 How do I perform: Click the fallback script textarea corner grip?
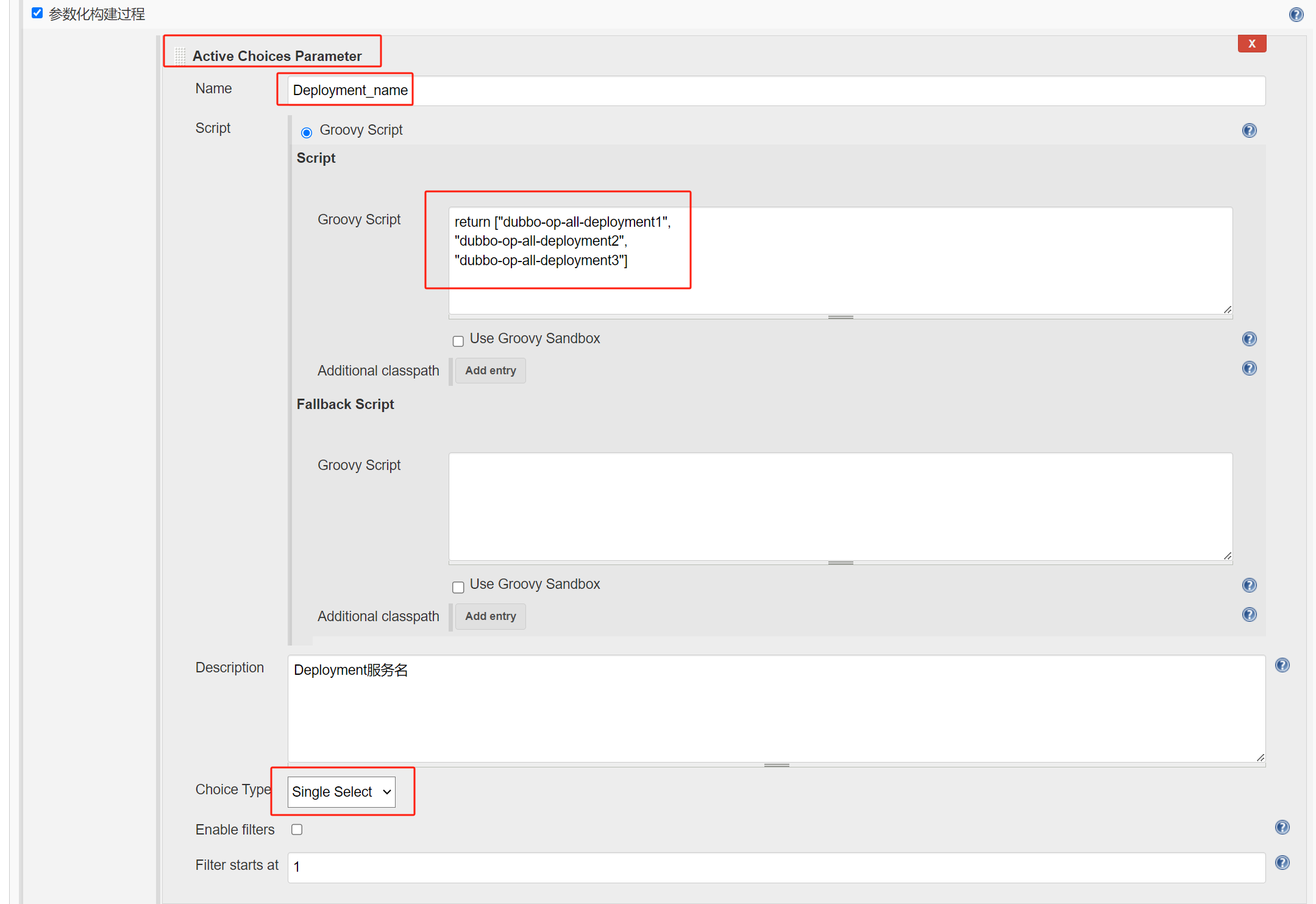1228,555
